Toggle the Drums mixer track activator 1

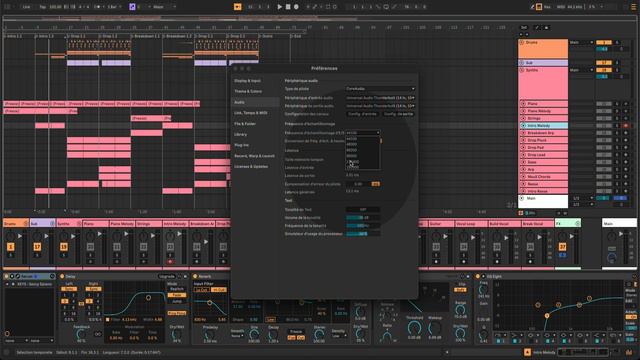11,247
